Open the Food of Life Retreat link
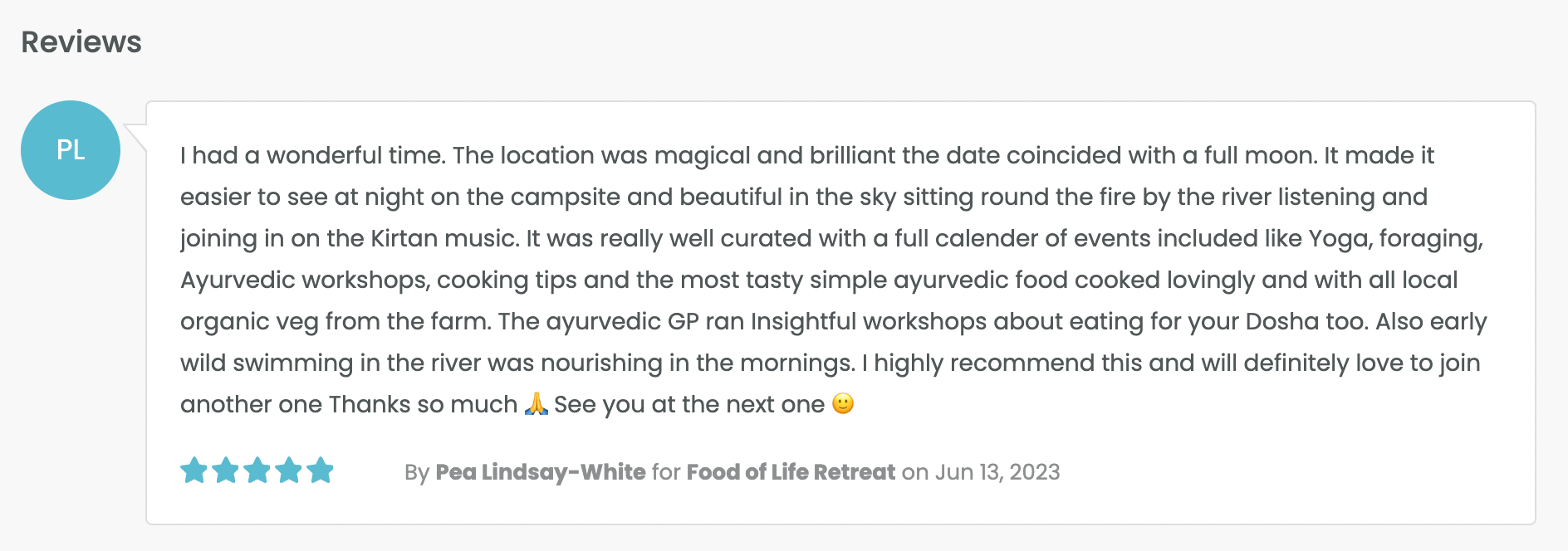Image resolution: width=1568 pixels, height=551 pixels. click(791, 472)
